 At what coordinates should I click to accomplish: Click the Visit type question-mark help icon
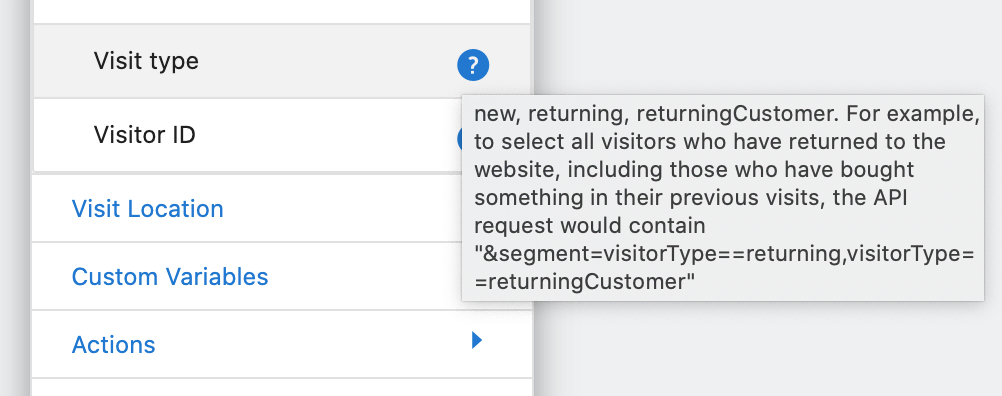coord(473,65)
